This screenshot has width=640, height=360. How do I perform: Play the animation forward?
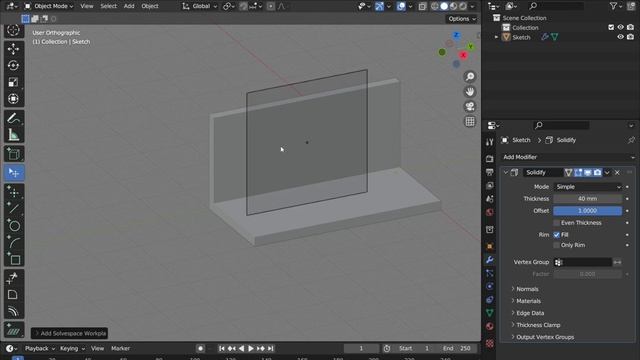coord(251,349)
